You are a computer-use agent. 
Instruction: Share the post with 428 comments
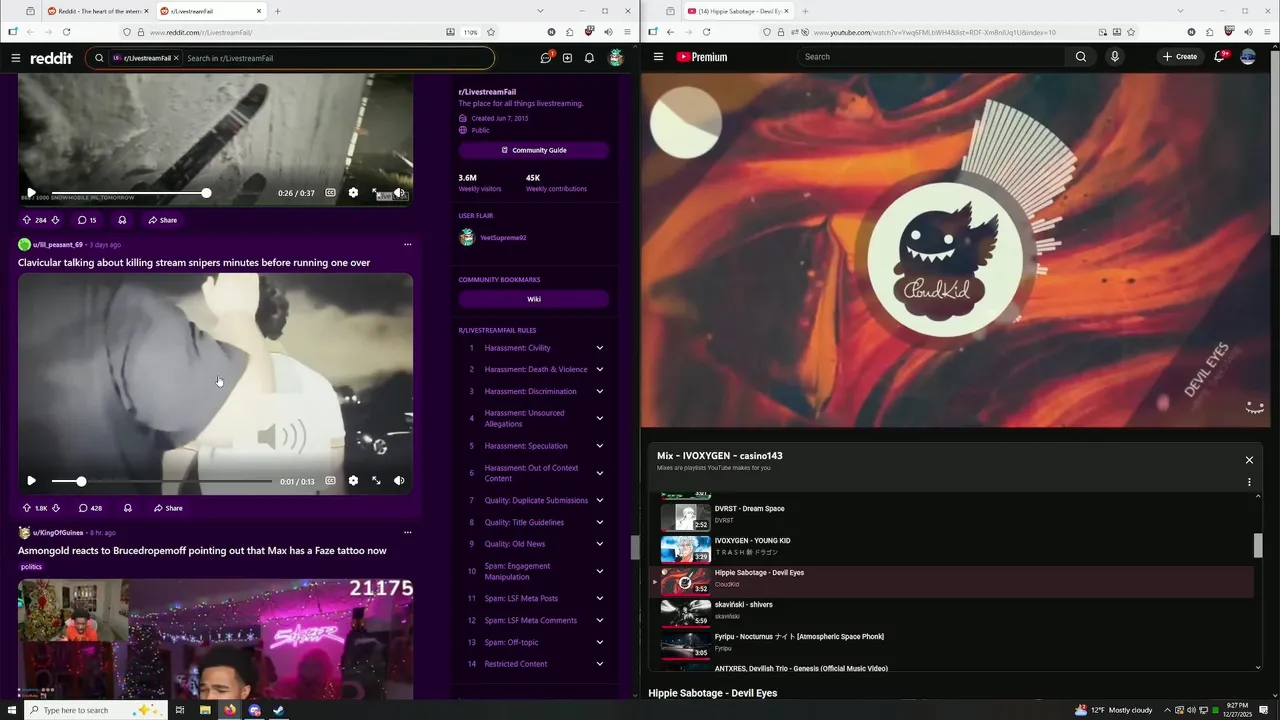[x=168, y=508]
